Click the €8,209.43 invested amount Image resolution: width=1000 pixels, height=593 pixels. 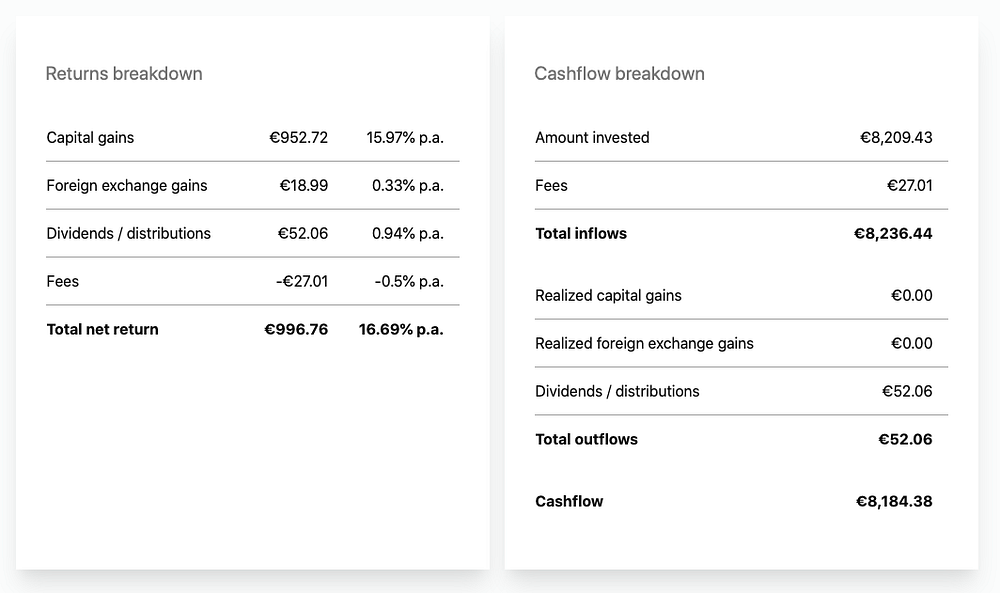[896, 138]
